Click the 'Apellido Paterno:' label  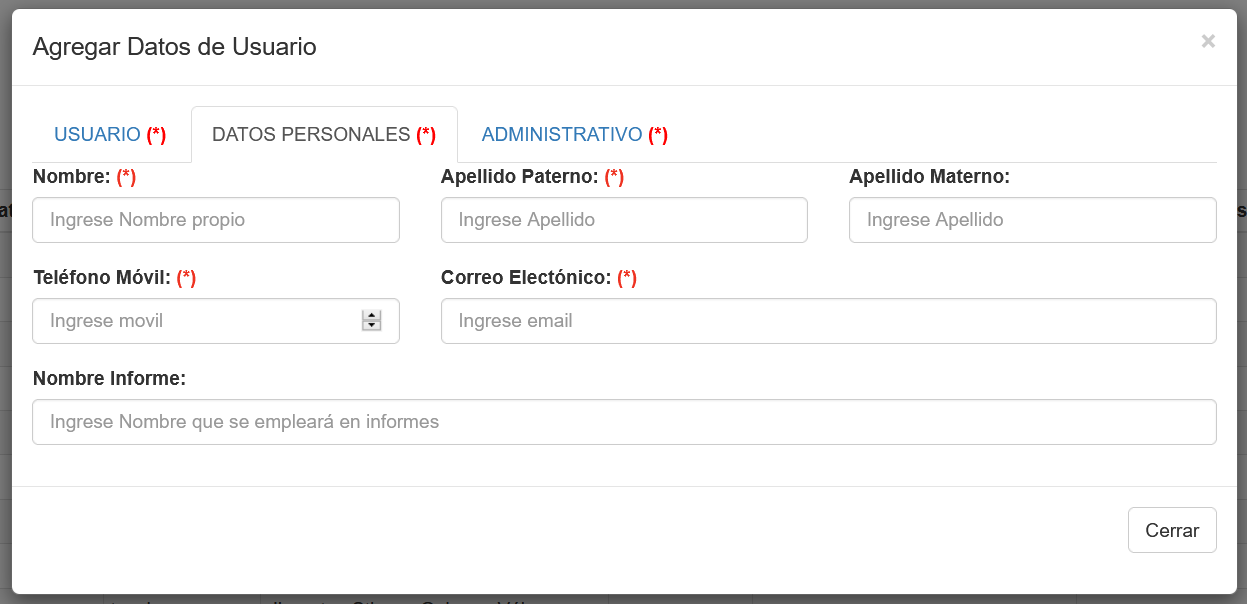(x=519, y=177)
